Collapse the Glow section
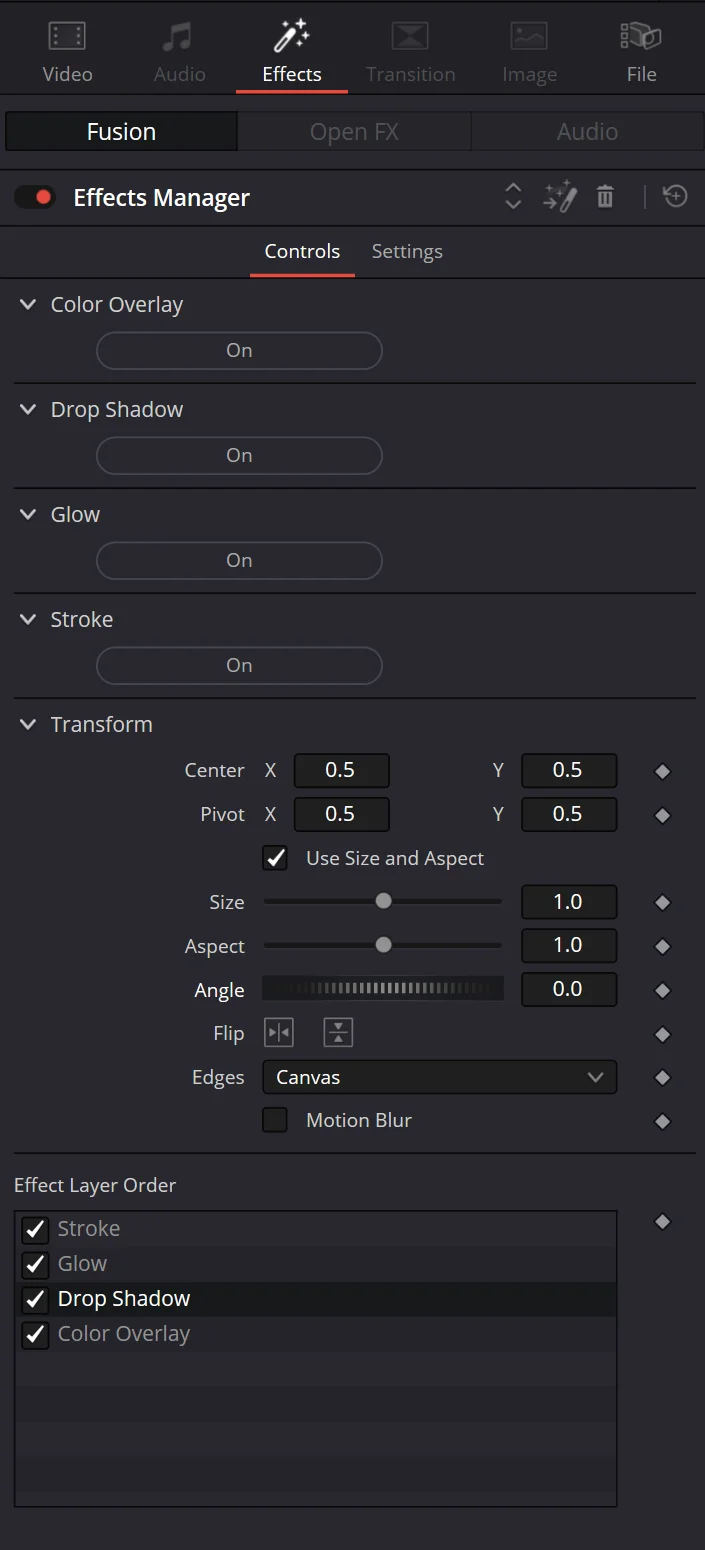Viewport: 705px width, 1550px height. coord(28,515)
